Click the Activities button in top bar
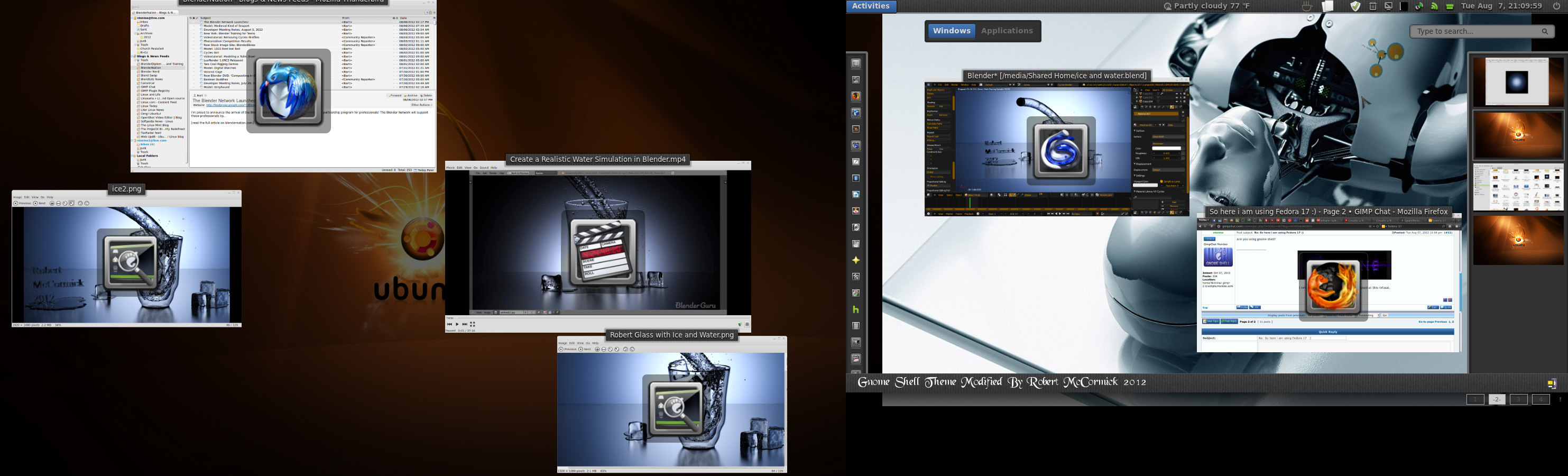 point(871,6)
